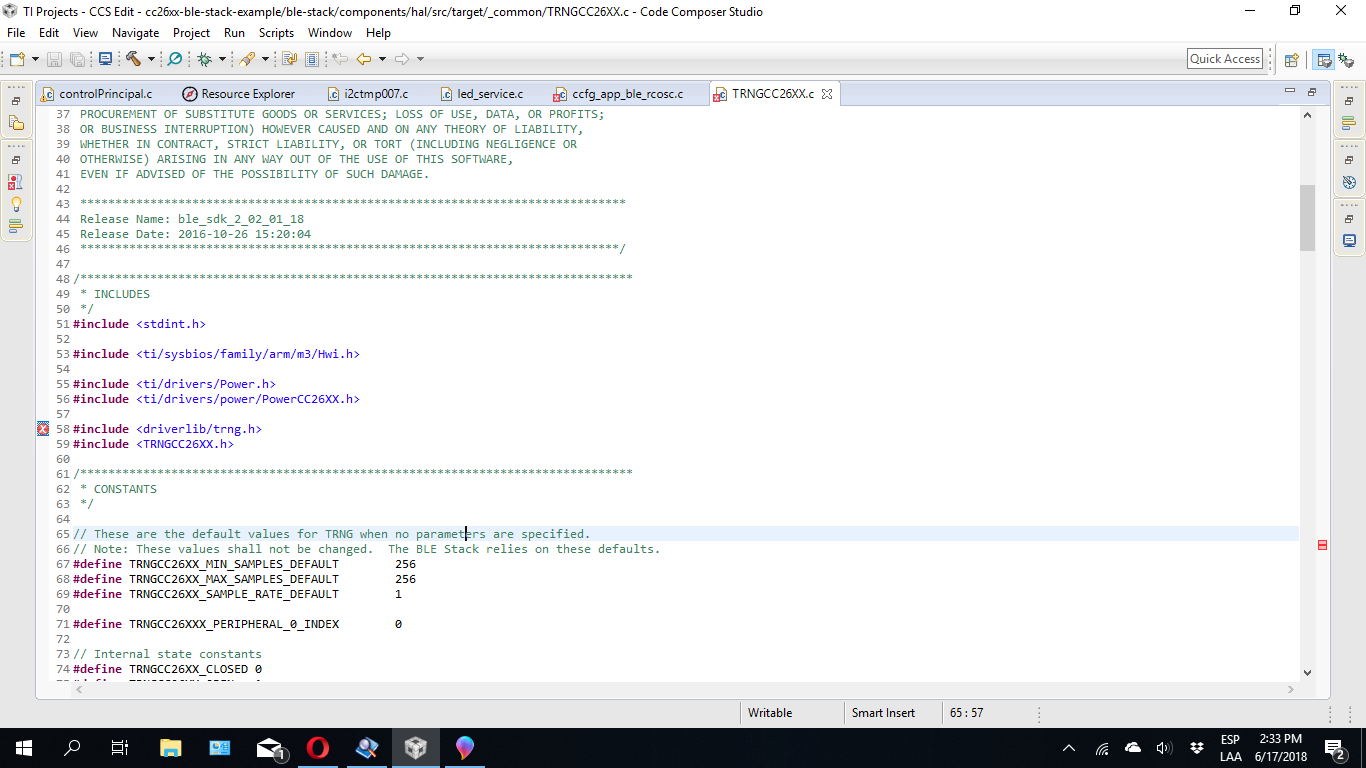The width and height of the screenshot is (1366, 768).
Task: Click the horizontal scrollbar right arrow
Action: coord(1290,689)
